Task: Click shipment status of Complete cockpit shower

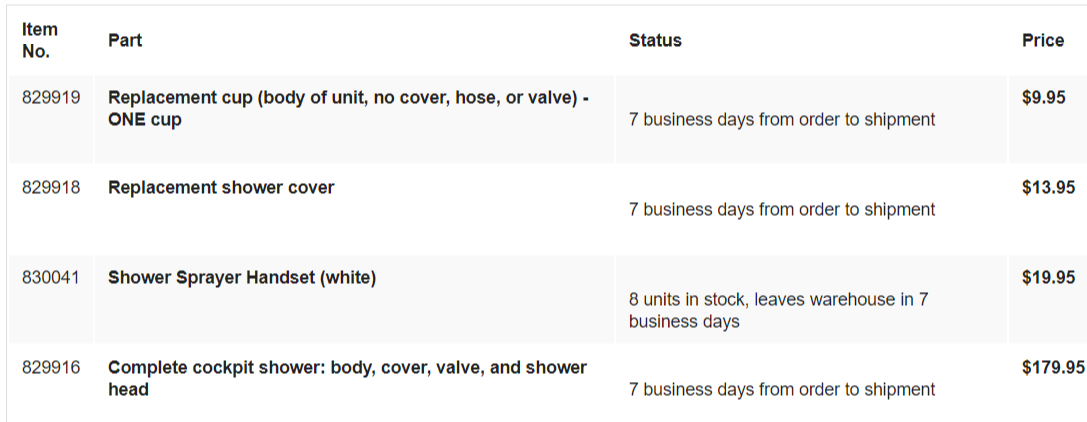Action: [x=782, y=389]
